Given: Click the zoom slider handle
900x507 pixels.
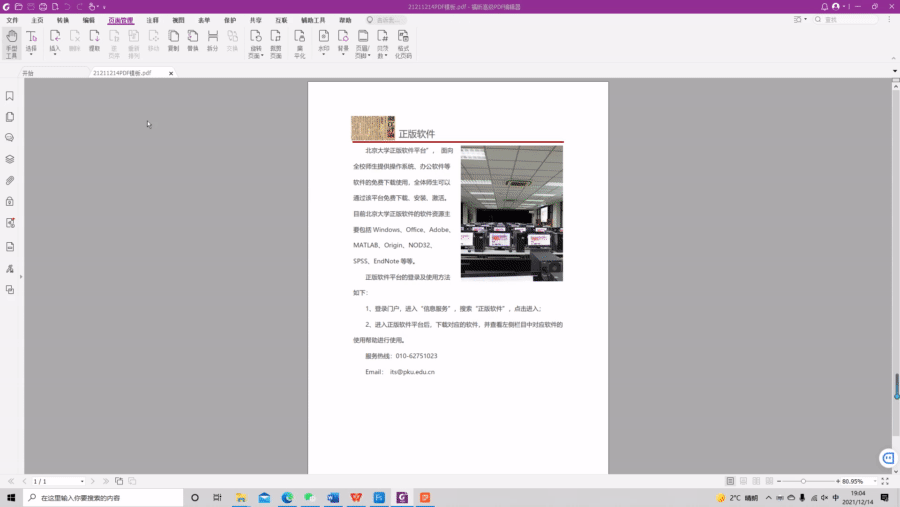Looking at the screenshot, I should coord(803,481).
